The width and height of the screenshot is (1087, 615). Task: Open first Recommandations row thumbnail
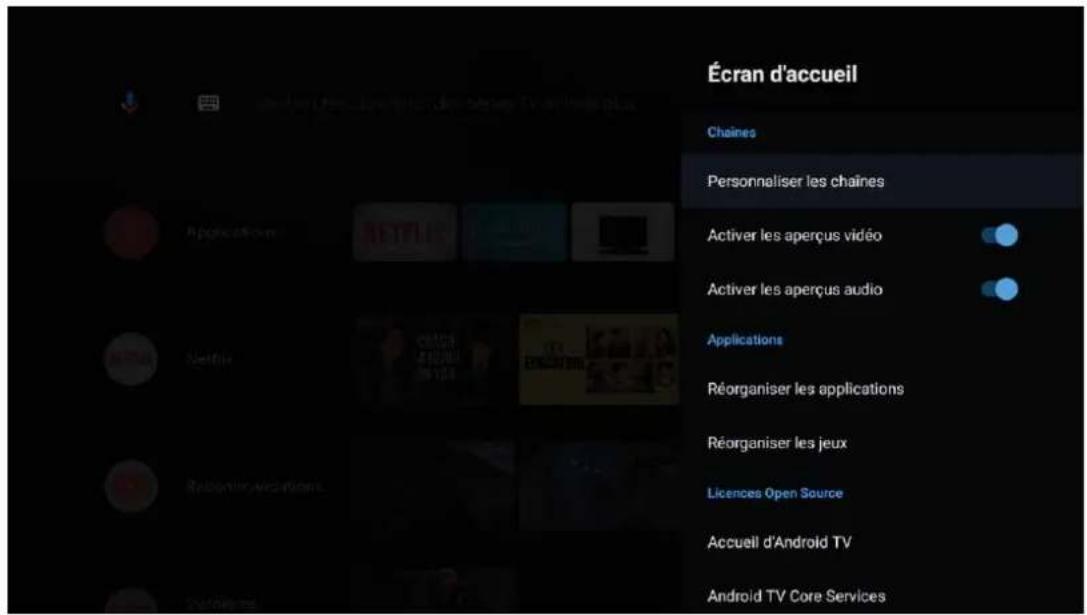click(433, 485)
